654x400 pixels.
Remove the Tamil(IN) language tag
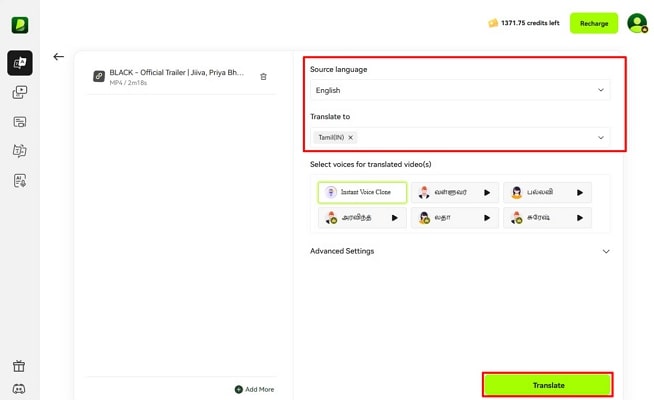pos(350,137)
